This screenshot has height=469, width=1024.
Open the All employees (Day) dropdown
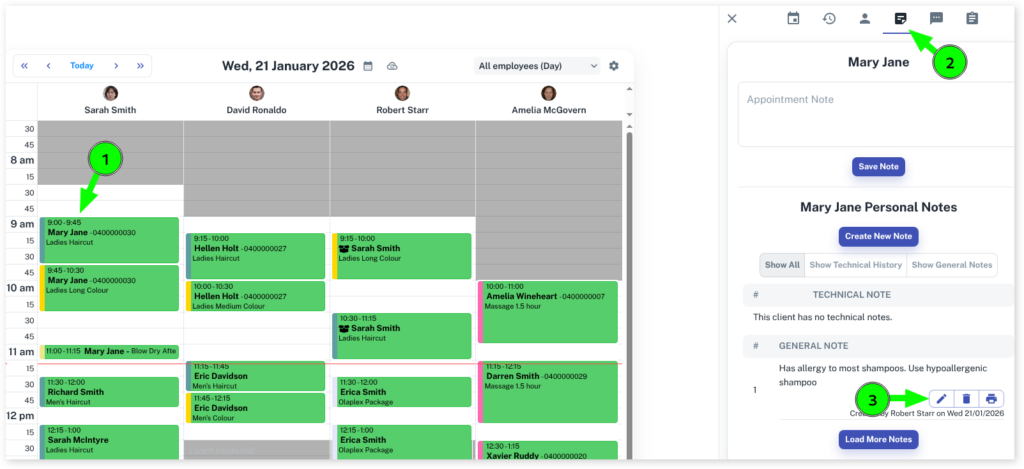click(x=537, y=66)
